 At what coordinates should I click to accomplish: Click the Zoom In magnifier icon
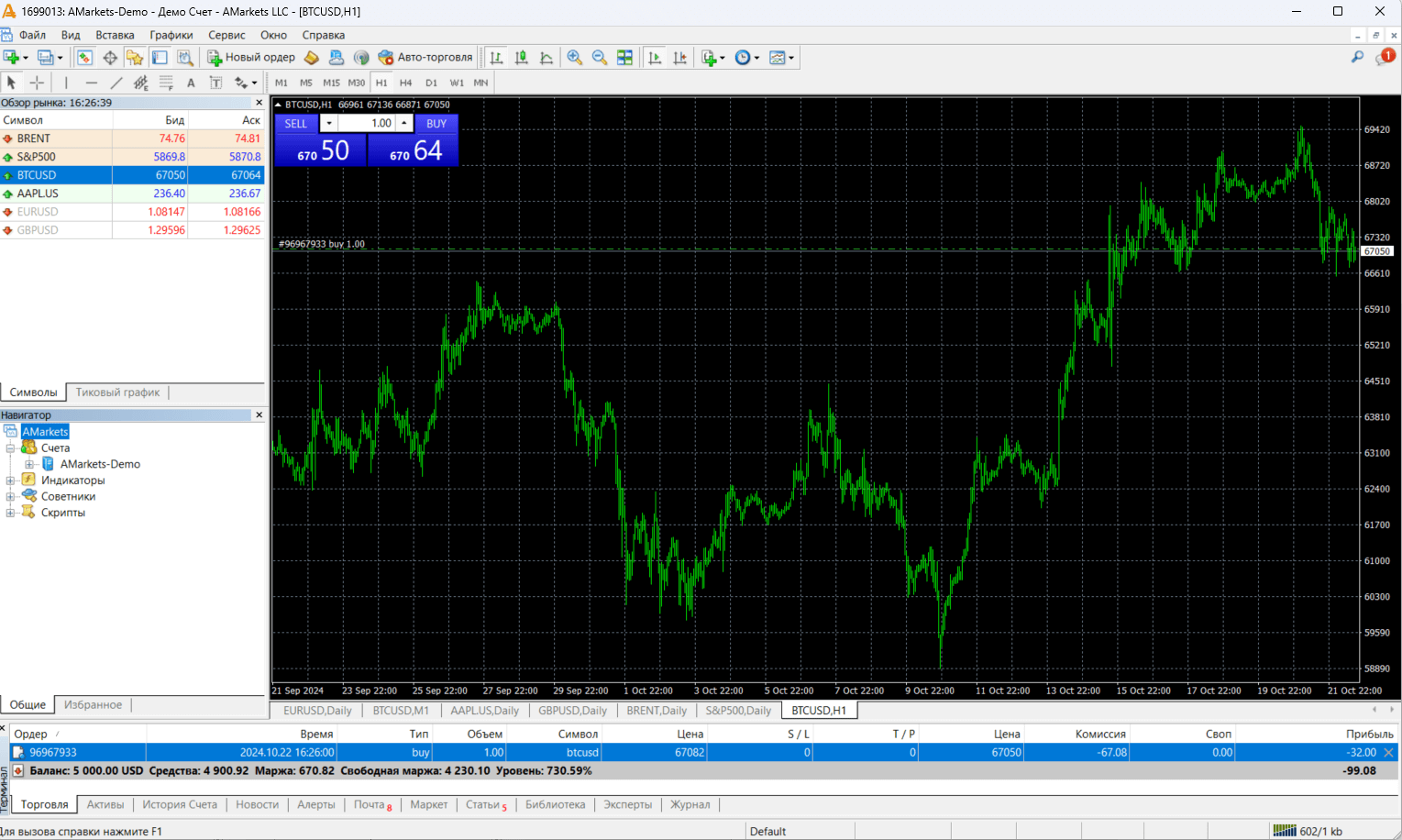pos(575,58)
